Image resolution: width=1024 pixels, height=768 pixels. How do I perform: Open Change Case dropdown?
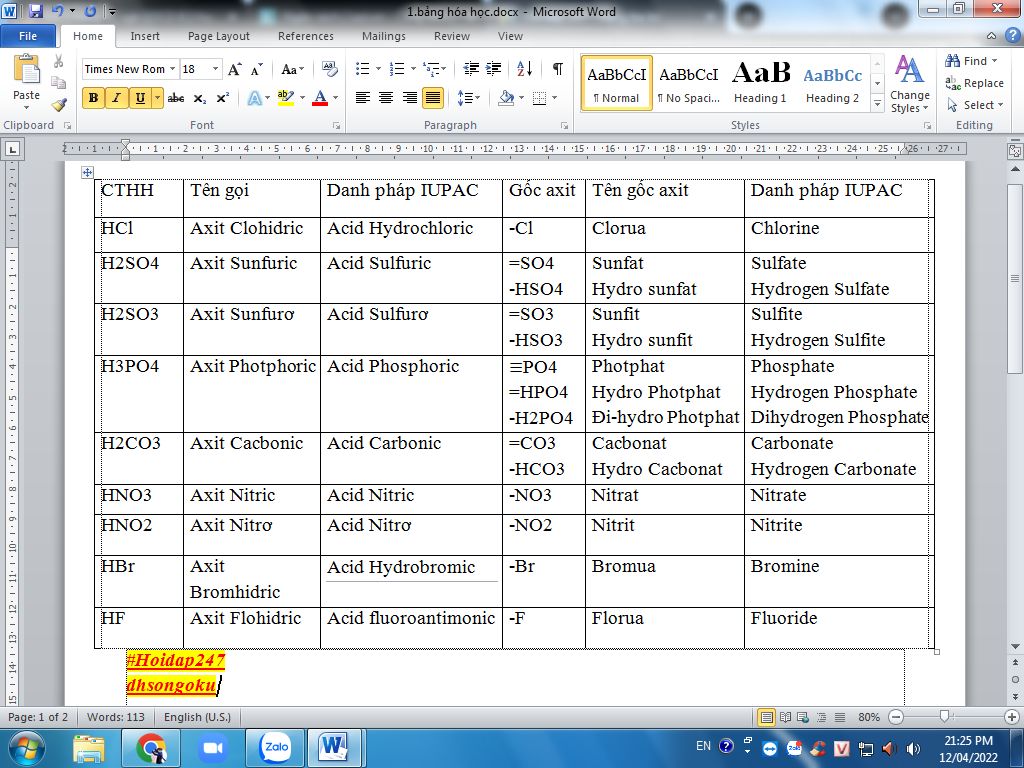point(293,69)
